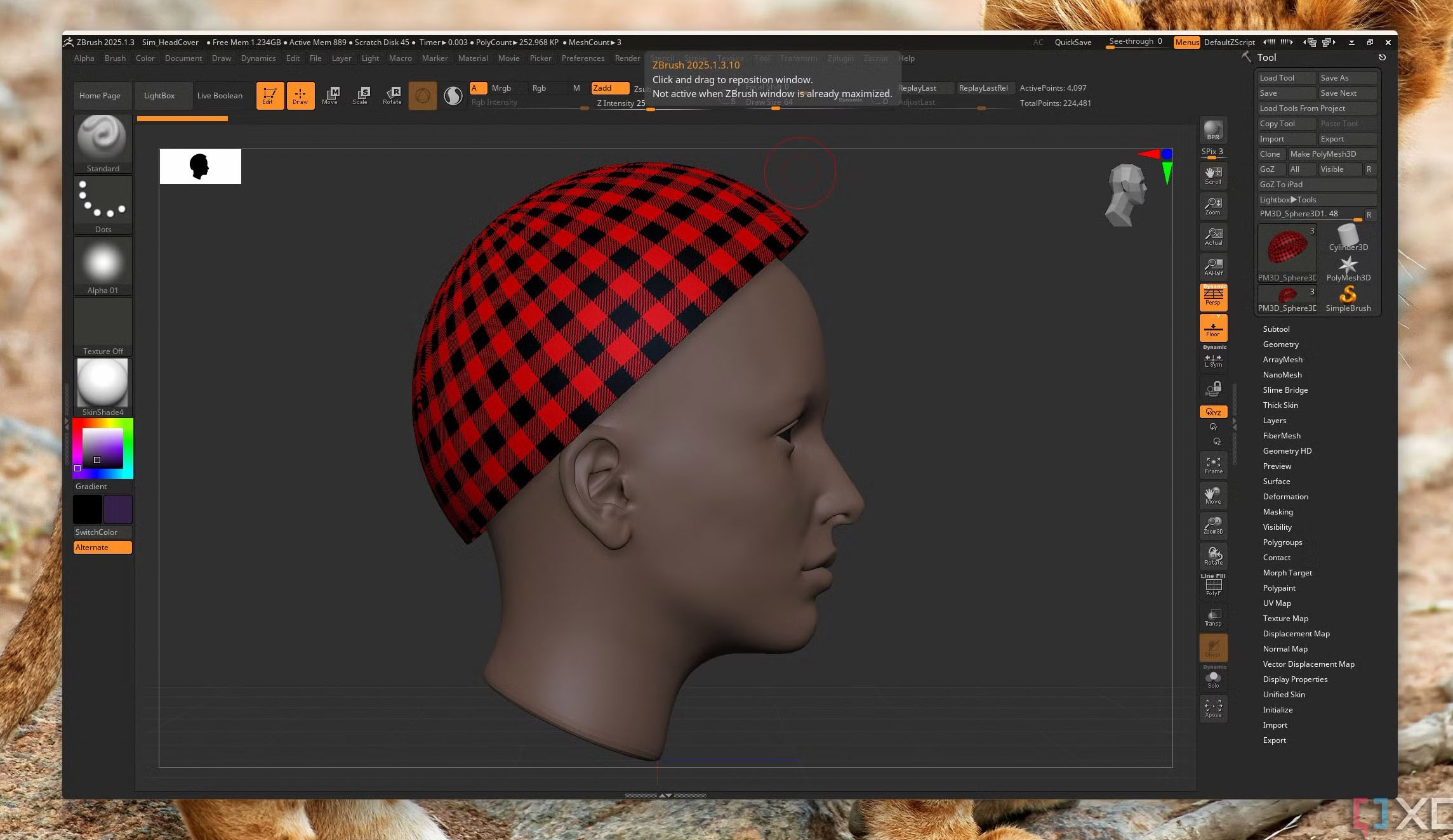Activate the Draw mode button
This screenshot has height=840, width=1453.
300,96
